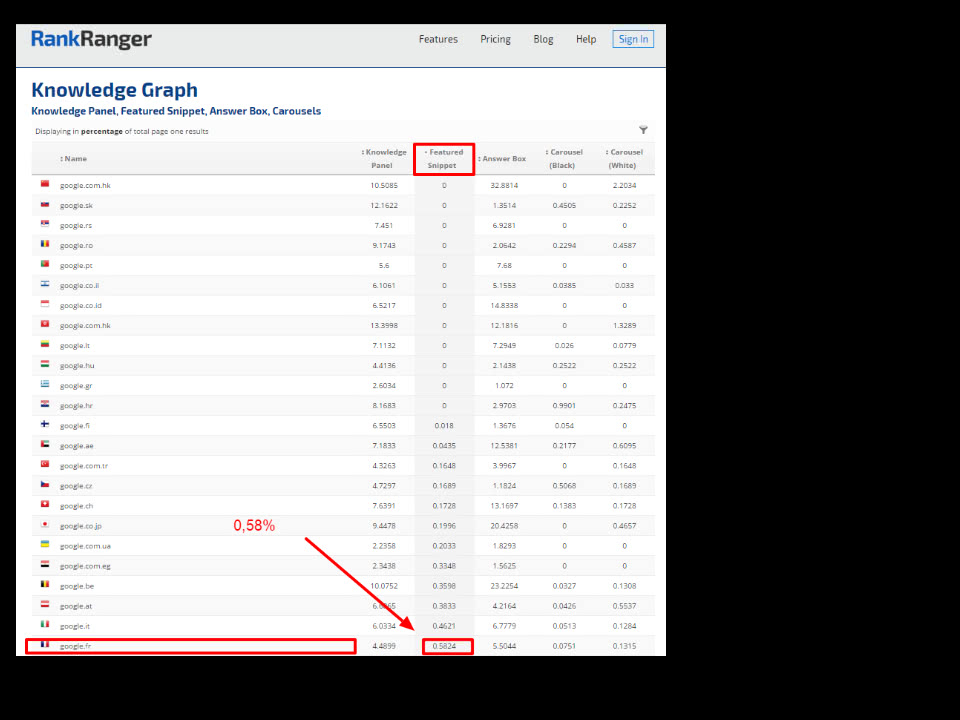960x720 pixels.
Task: Select the google.co.il row name
Action: click(80, 285)
